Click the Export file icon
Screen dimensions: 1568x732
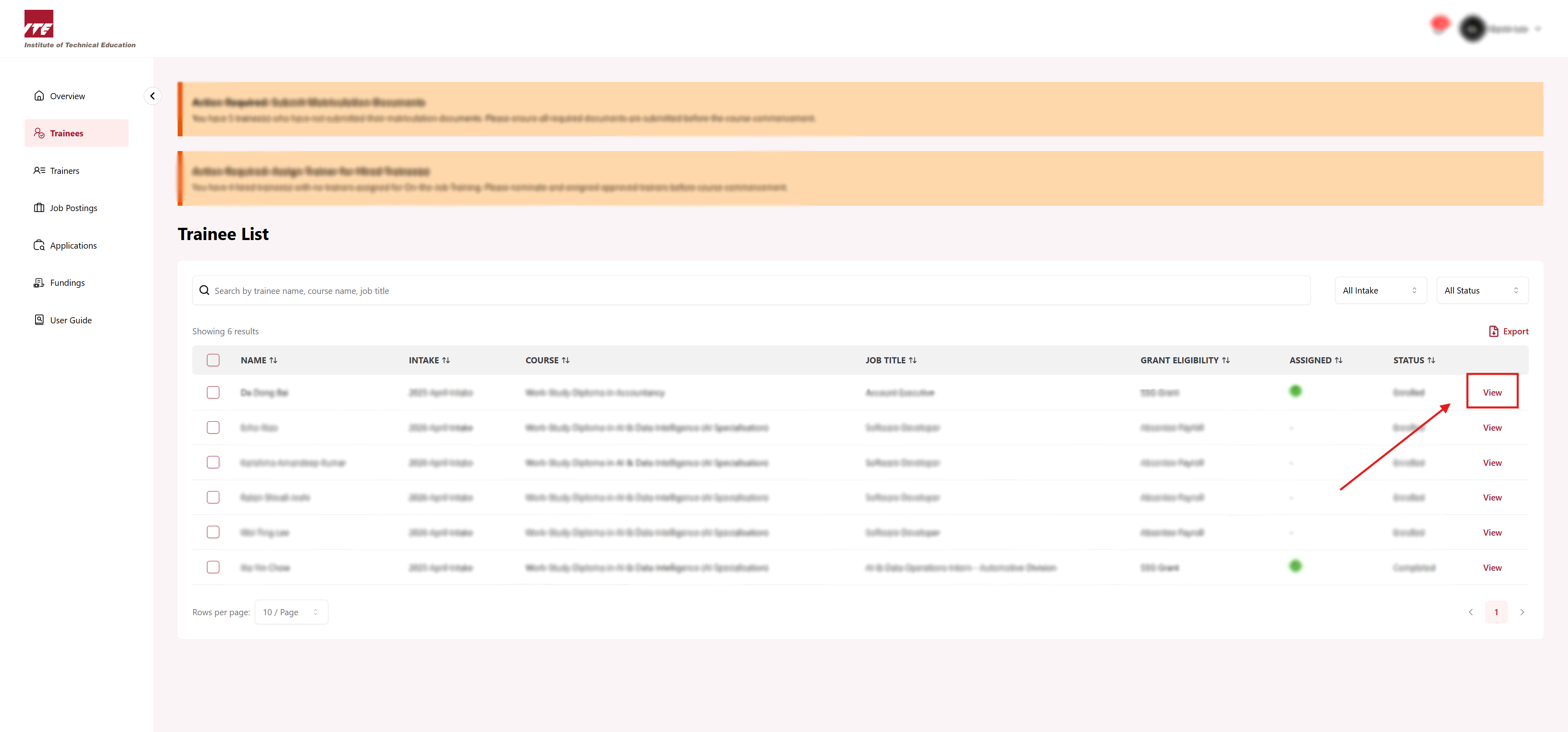1493,332
